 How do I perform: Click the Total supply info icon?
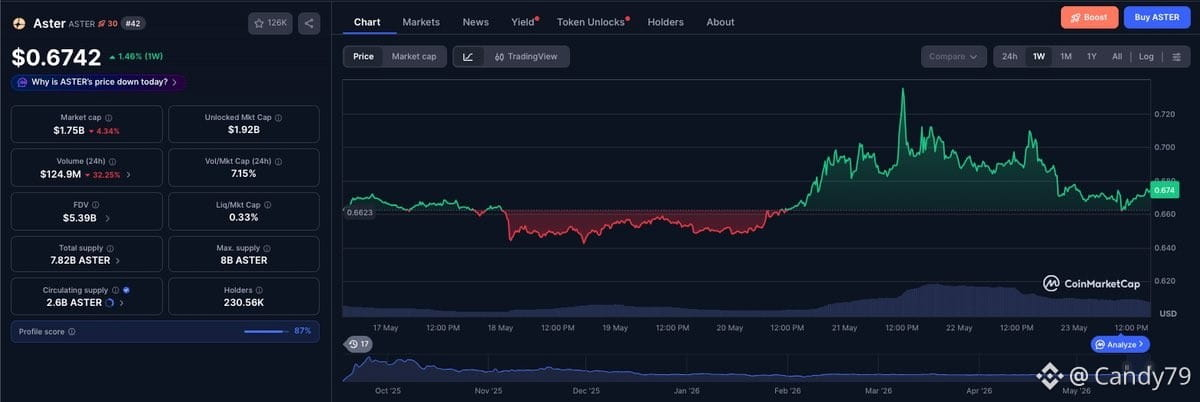pyautogui.click(x=110, y=247)
